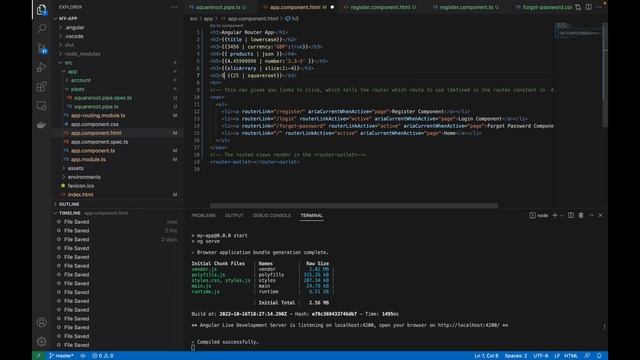This screenshot has width=640, height=360.
Task: Switch to the register.component.ts tab
Action: pos(466,7)
